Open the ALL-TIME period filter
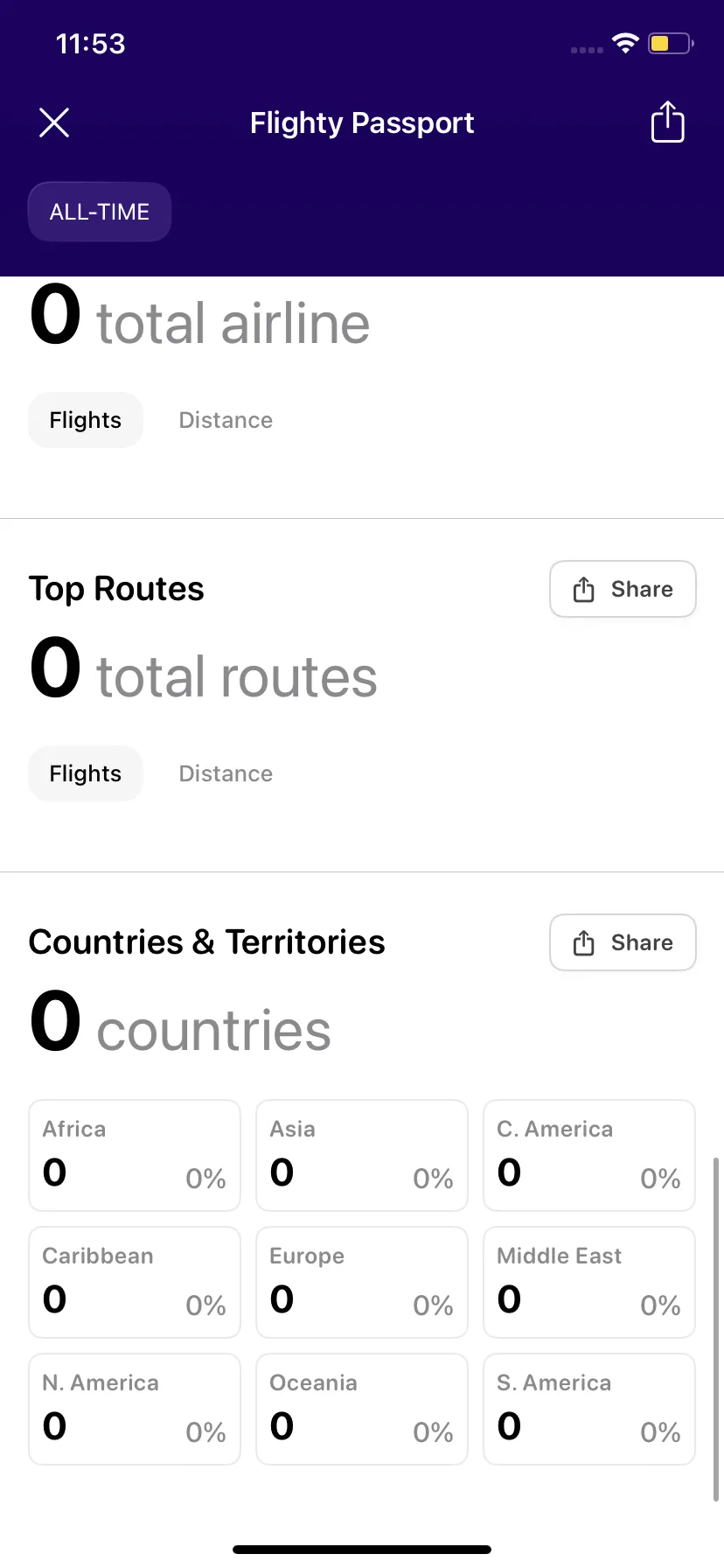This screenshot has height=1568, width=724. (x=100, y=212)
